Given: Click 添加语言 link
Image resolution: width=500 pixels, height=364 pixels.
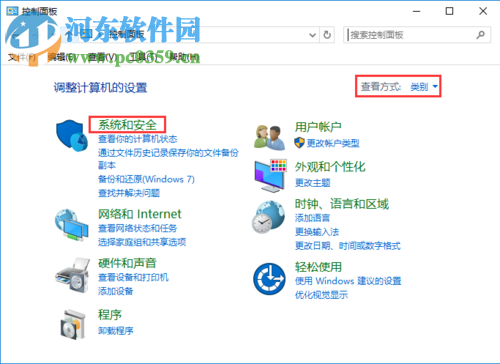Looking at the screenshot, I should [x=313, y=218].
